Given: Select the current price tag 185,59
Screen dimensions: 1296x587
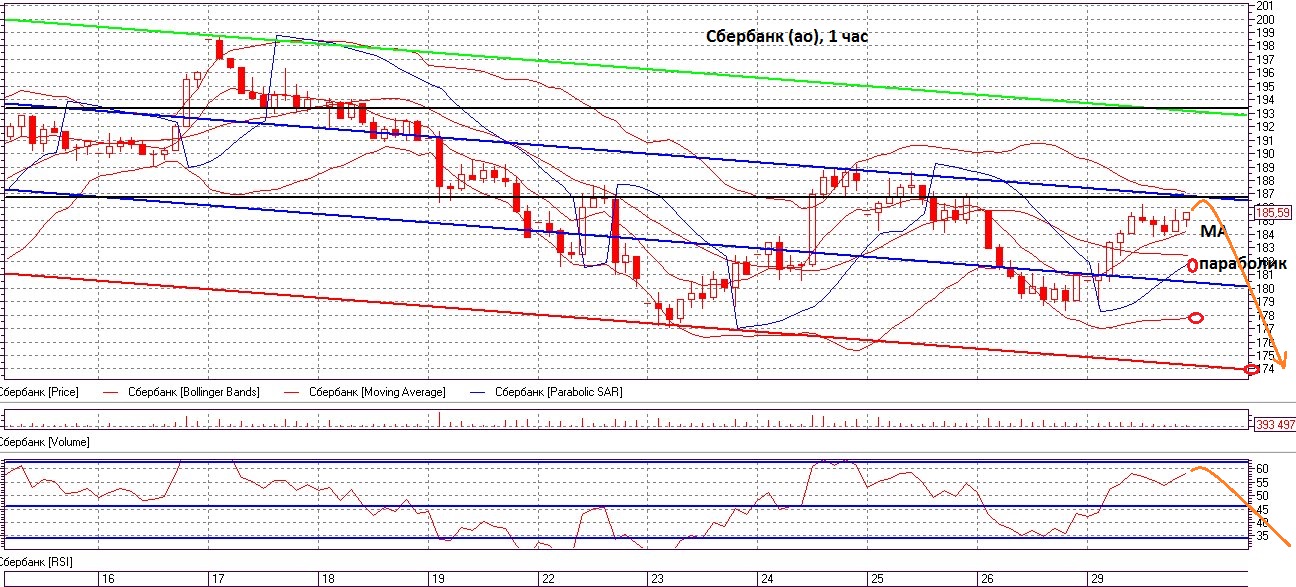Looking at the screenshot, I should [x=1273, y=212].
